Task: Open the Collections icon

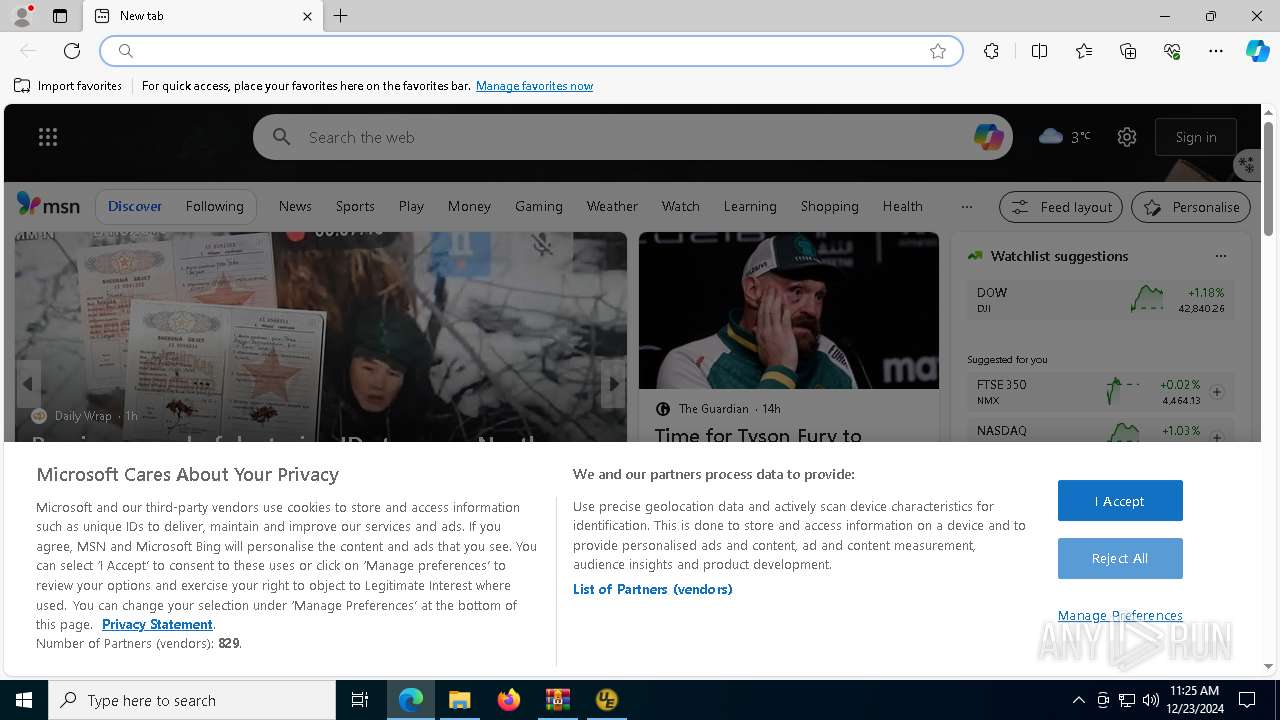Action: (x=1128, y=51)
